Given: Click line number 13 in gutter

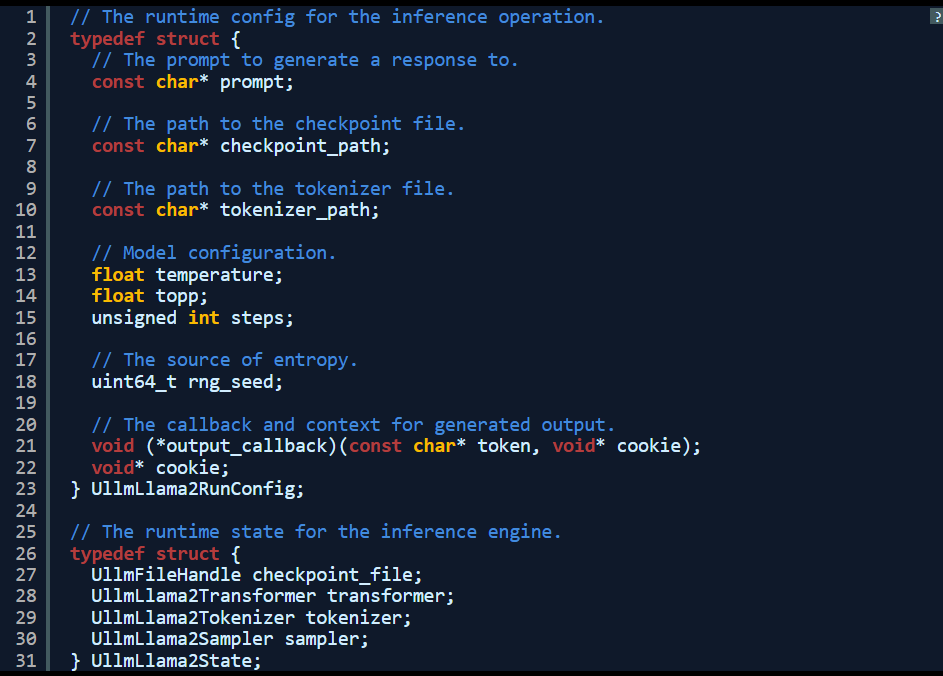Looking at the screenshot, I should 26,274.
